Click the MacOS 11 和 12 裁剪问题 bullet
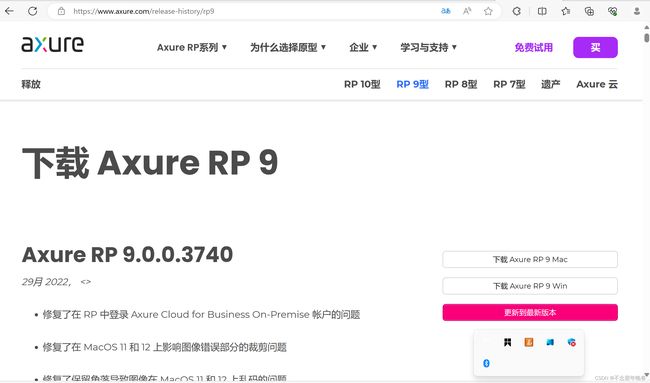The width and height of the screenshot is (650, 383). (165, 347)
